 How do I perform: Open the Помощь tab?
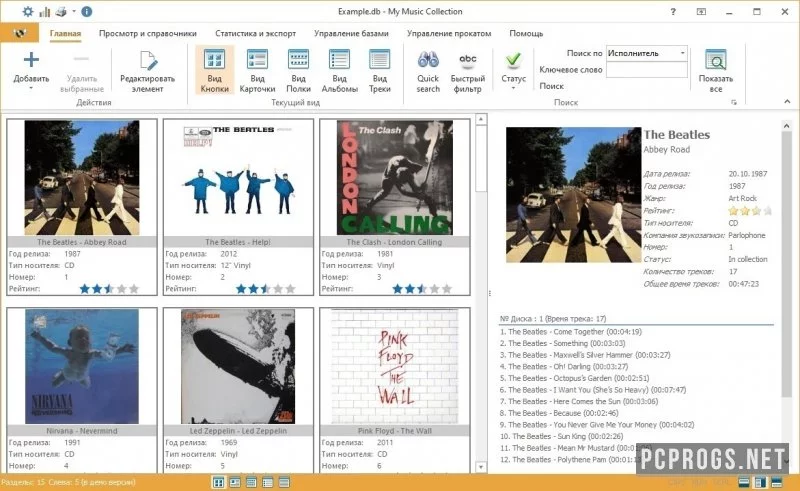526,33
